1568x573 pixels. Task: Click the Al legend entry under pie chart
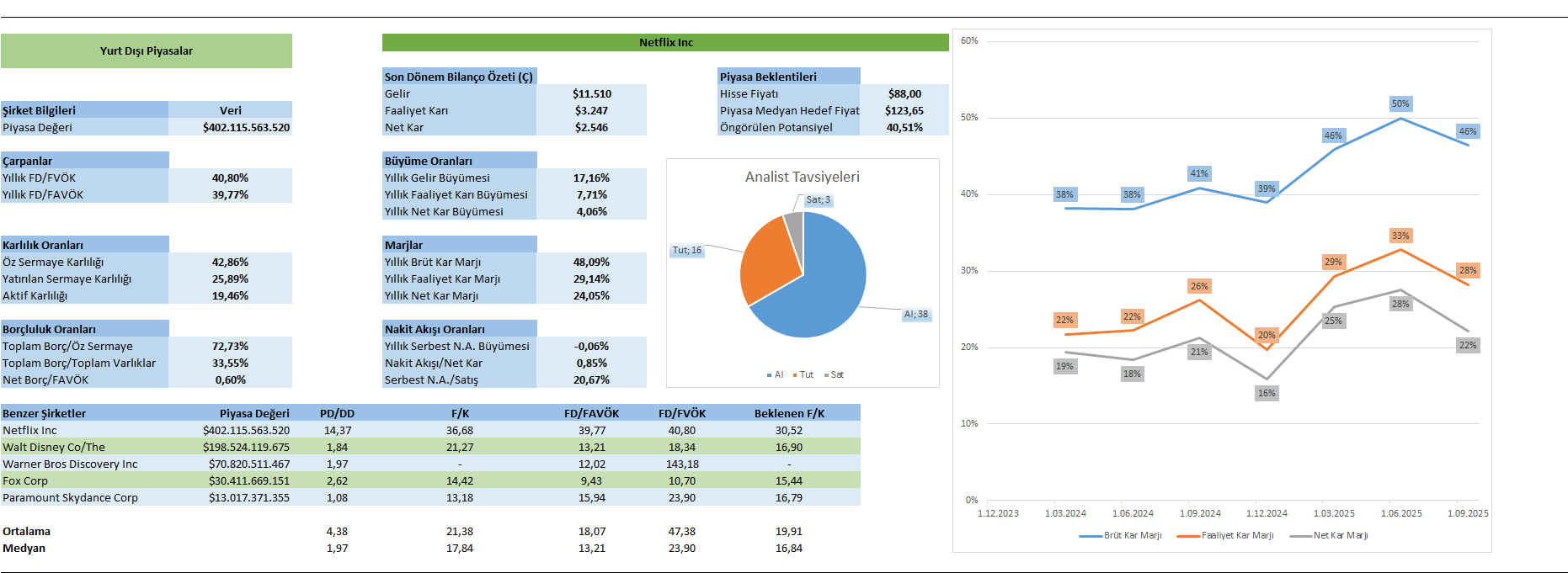pos(775,375)
